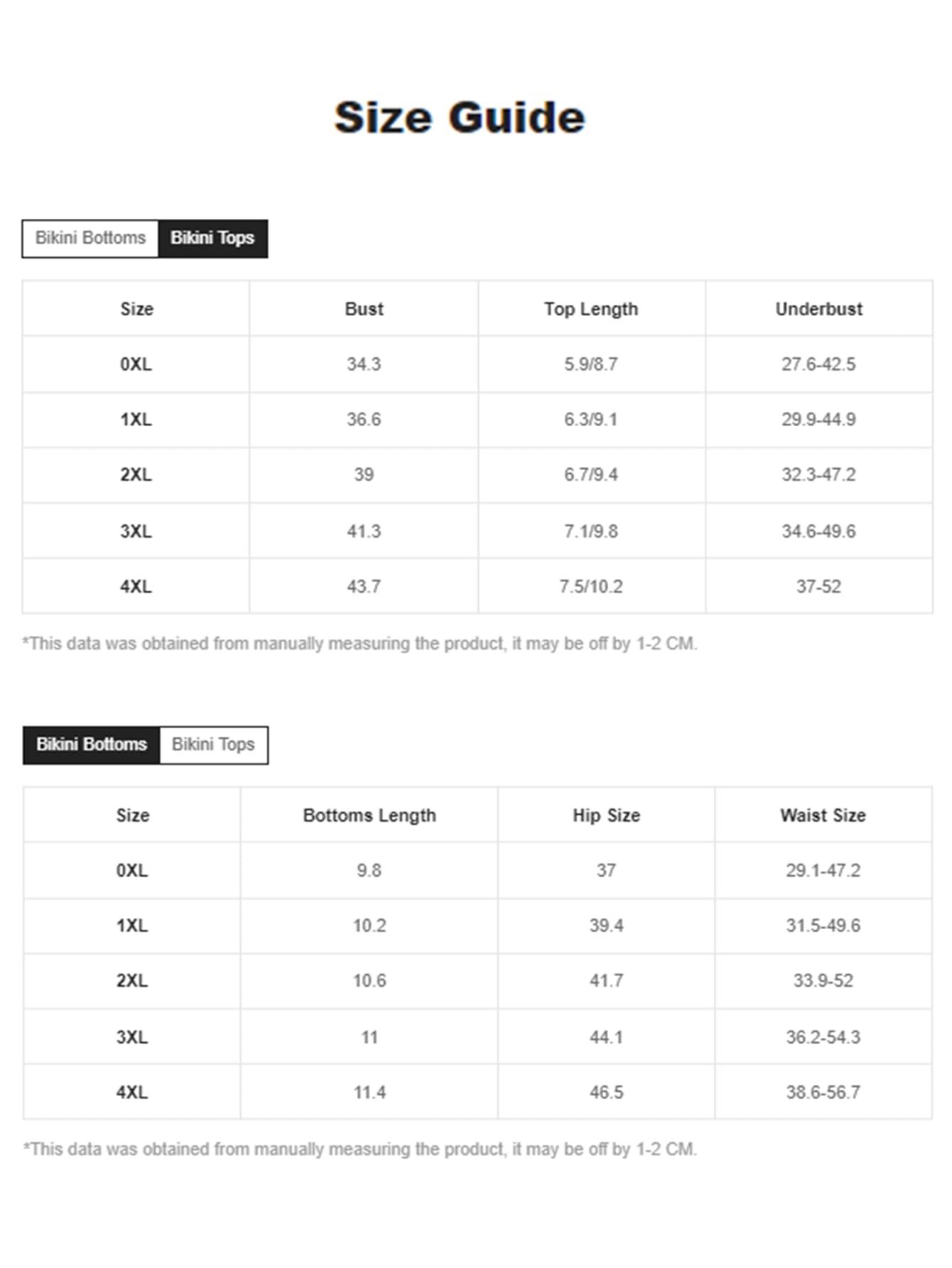Image resolution: width=952 pixels, height=1268 pixels.
Task: Click the Underbust column header
Action: pyautogui.click(x=818, y=309)
